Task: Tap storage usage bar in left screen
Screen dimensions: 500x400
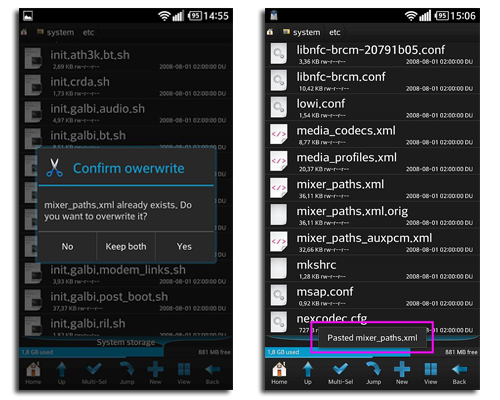Action: [126, 352]
